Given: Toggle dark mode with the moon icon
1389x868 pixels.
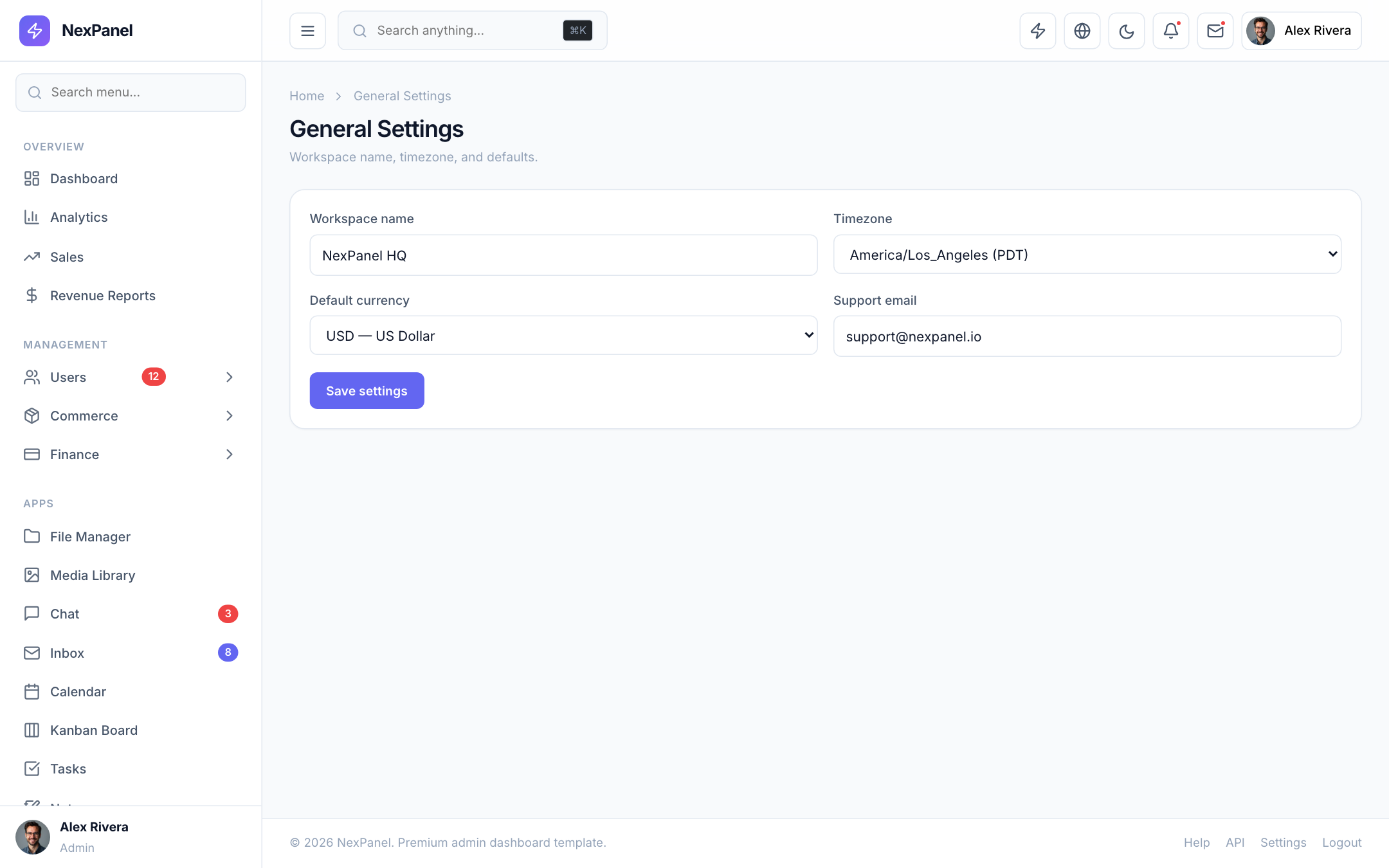Looking at the screenshot, I should (x=1126, y=31).
